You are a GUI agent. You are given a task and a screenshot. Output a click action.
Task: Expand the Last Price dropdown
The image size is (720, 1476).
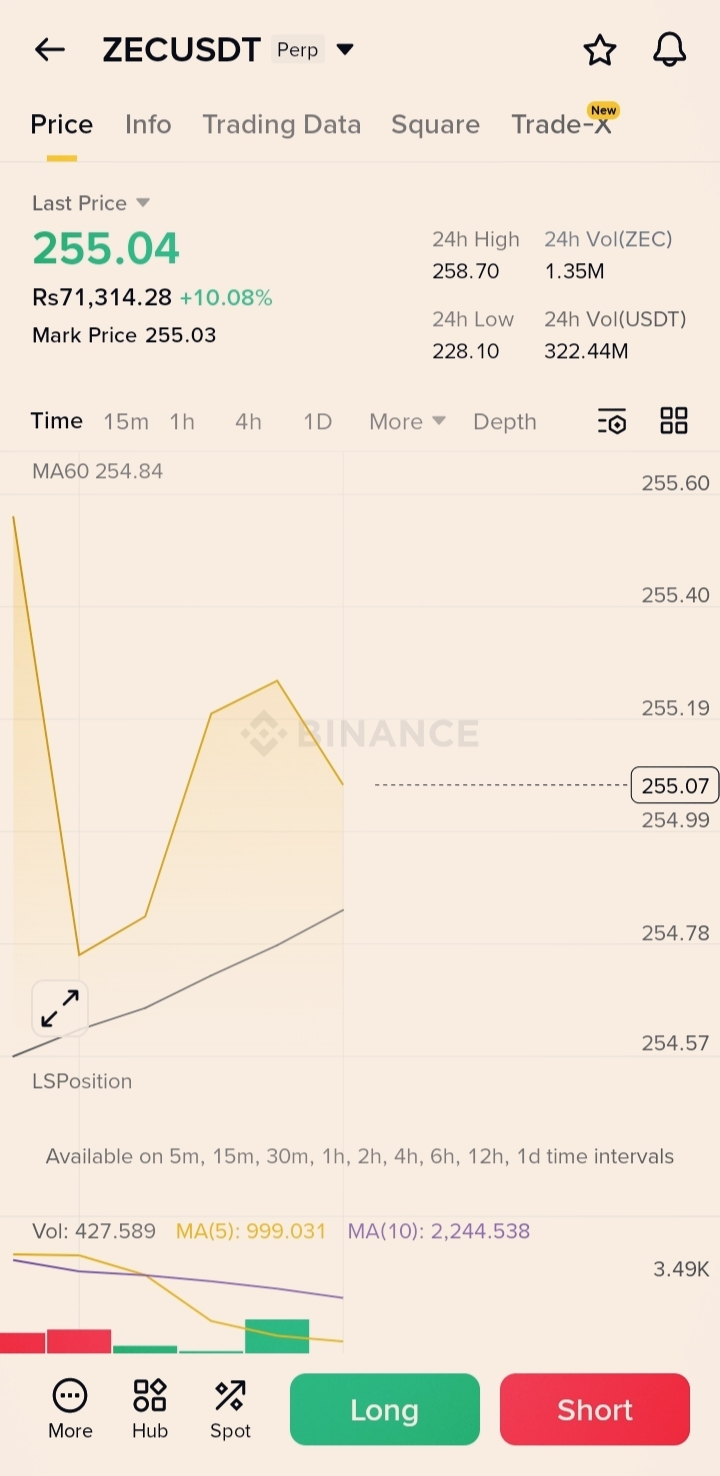point(142,203)
